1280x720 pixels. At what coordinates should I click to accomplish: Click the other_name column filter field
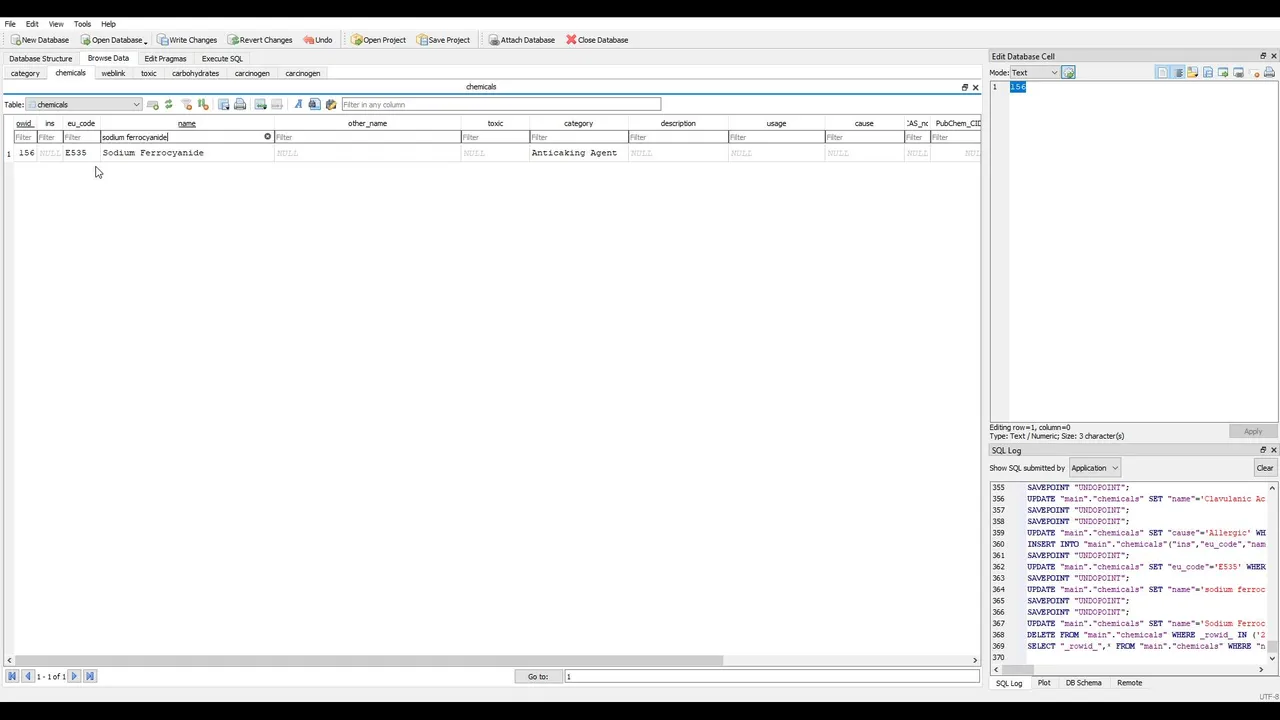pyautogui.click(x=367, y=137)
